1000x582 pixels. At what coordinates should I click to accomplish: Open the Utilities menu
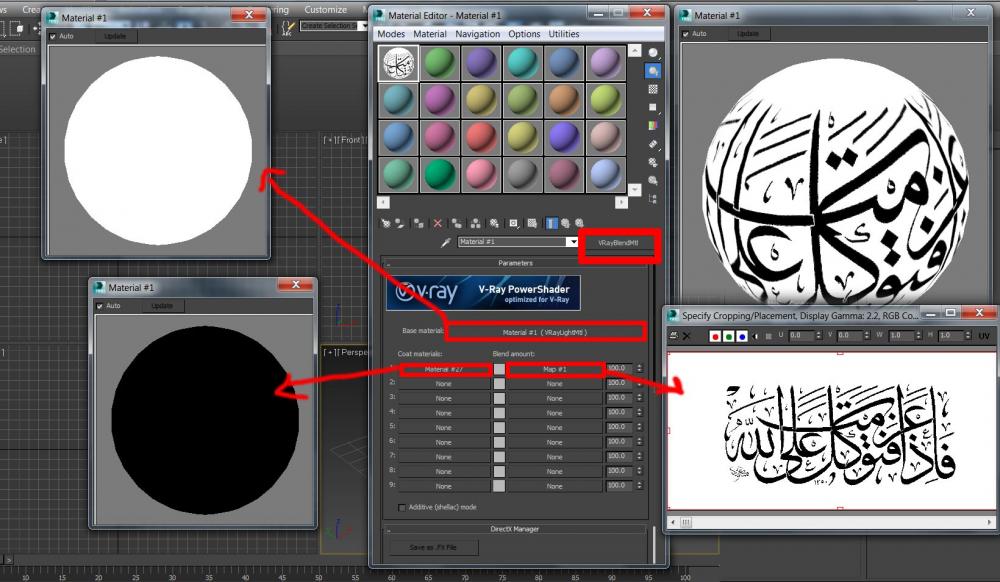(x=564, y=34)
